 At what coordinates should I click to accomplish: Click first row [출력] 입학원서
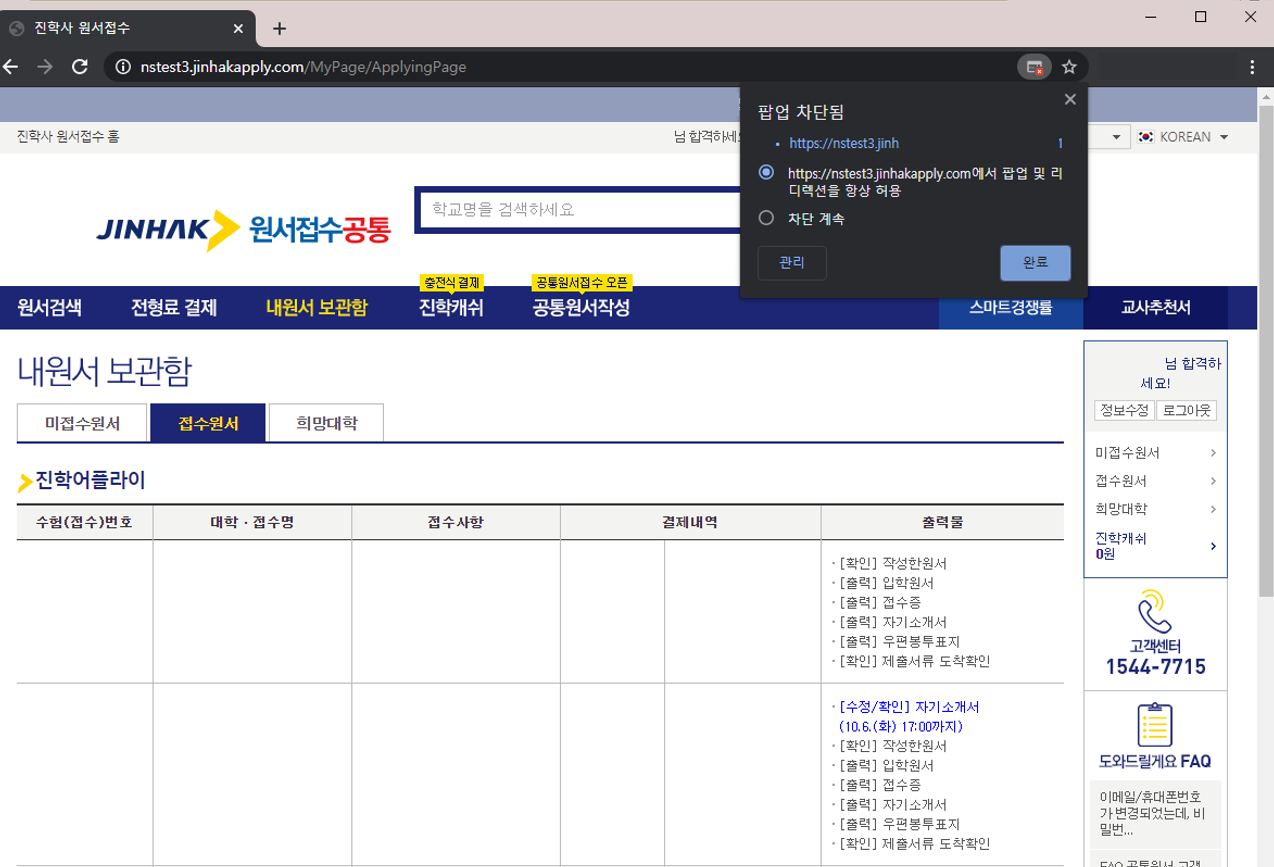[887, 583]
